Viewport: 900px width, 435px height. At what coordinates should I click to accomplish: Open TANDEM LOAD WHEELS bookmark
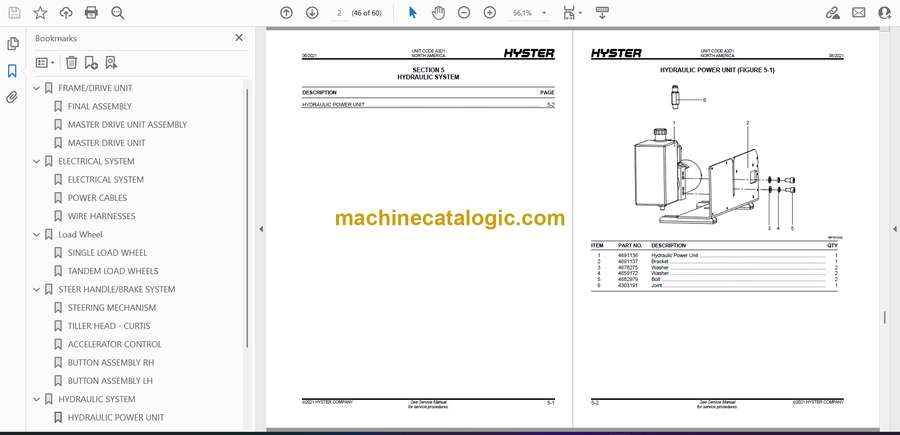point(113,271)
